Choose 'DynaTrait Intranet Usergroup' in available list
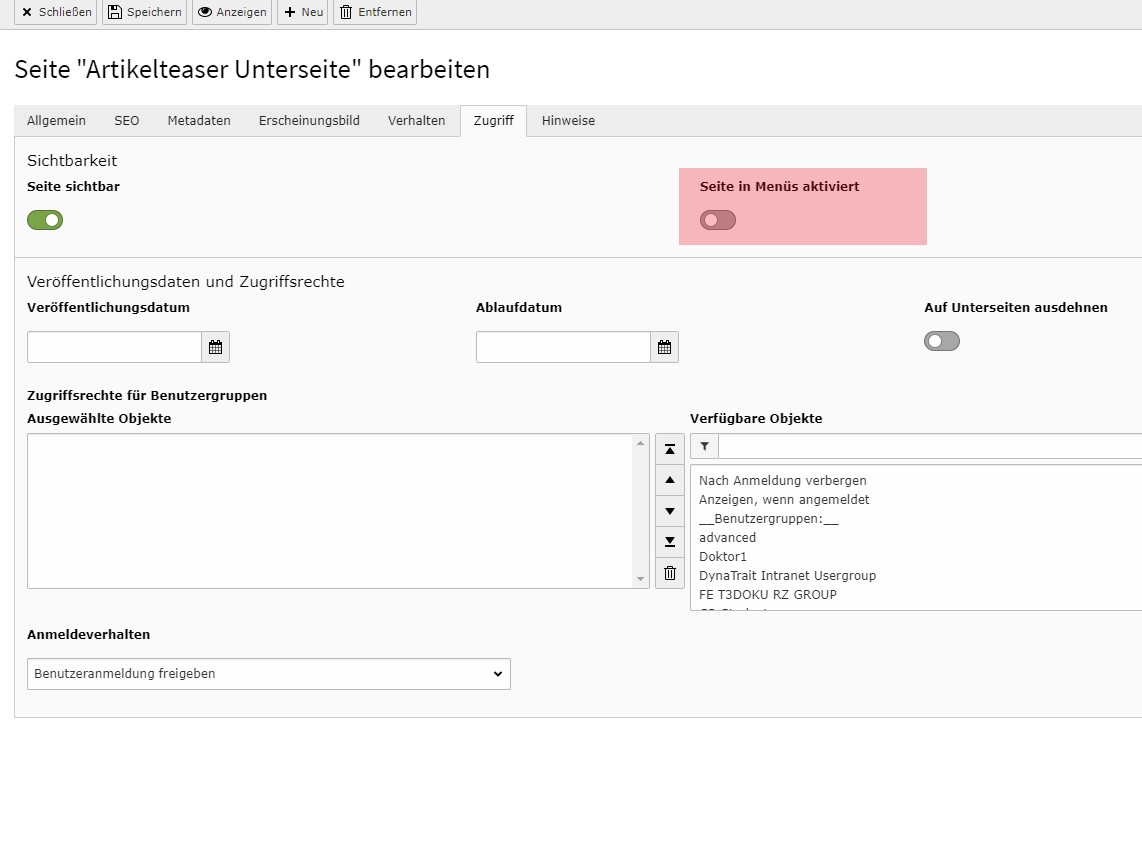This screenshot has height=858, width=1142. coord(787,575)
